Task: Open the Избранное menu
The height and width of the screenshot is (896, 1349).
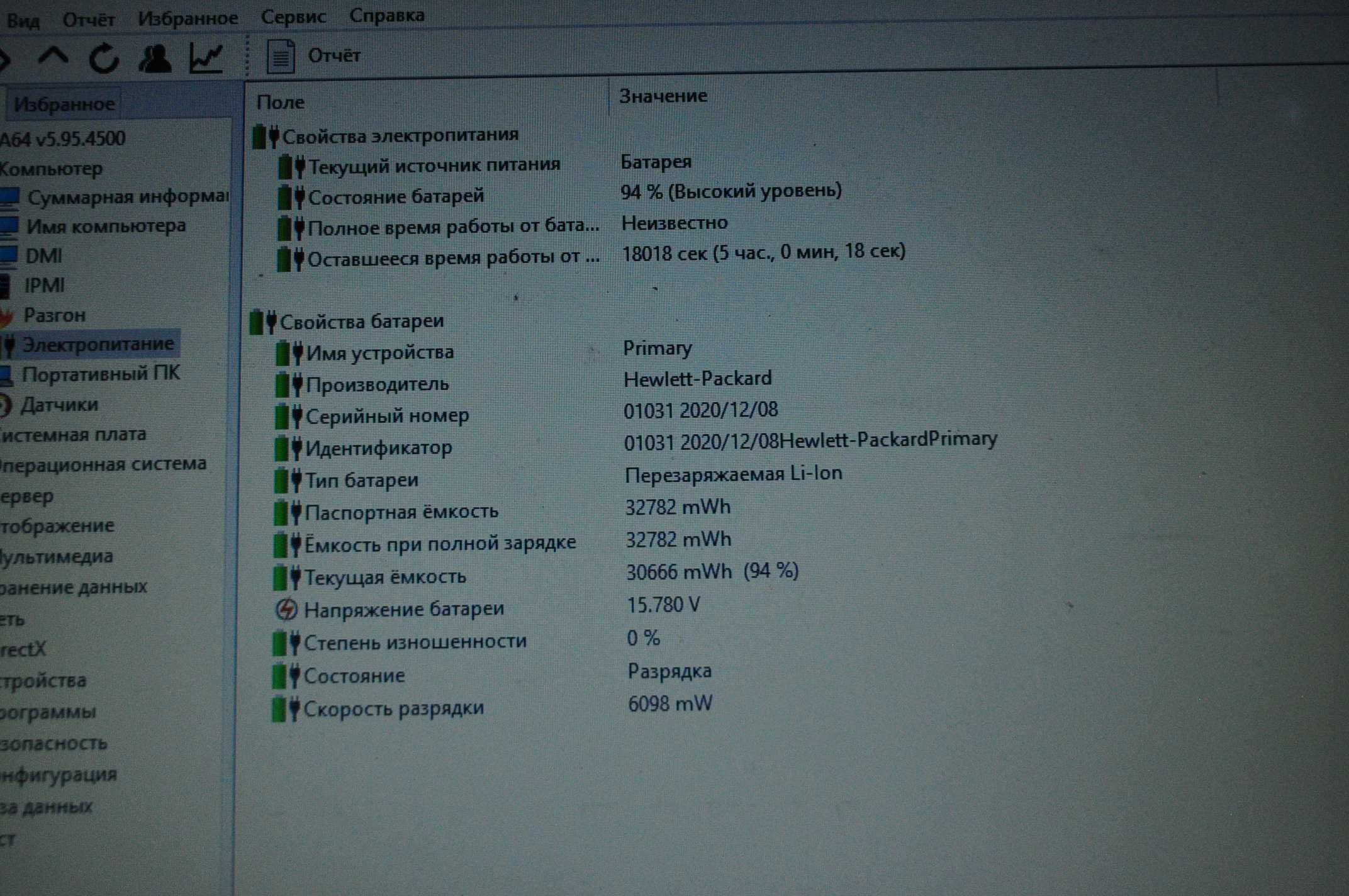Action: click(x=188, y=18)
